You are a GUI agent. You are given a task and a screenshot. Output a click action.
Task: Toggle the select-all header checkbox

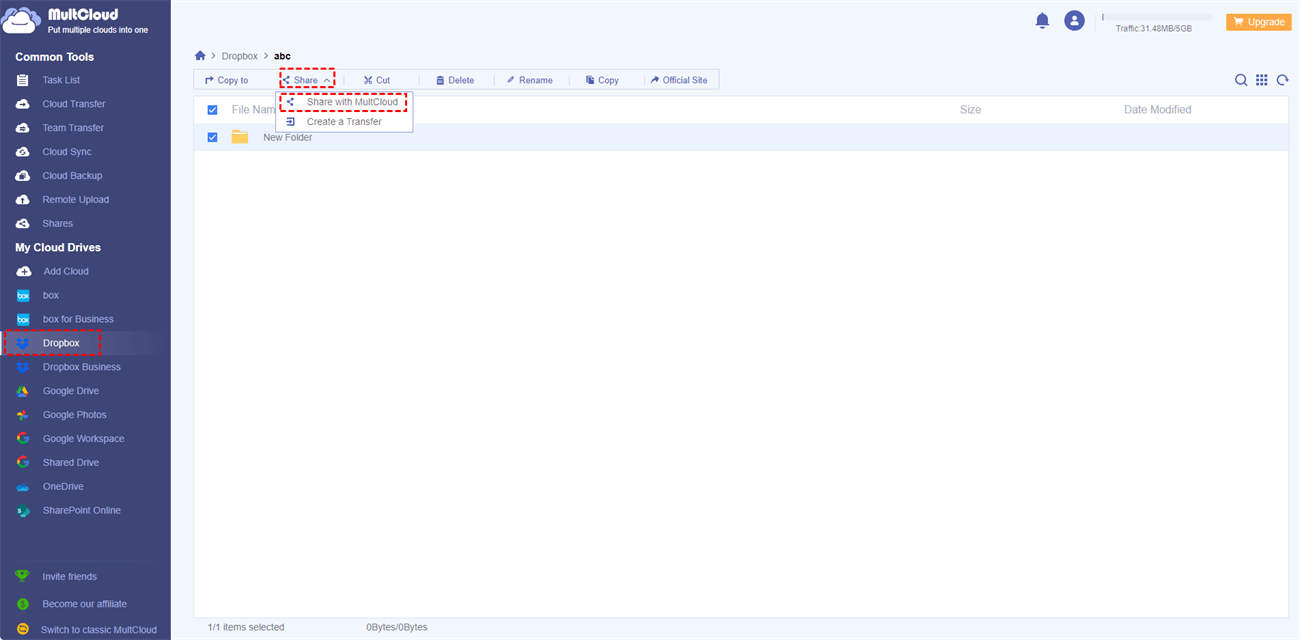click(x=212, y=110)
